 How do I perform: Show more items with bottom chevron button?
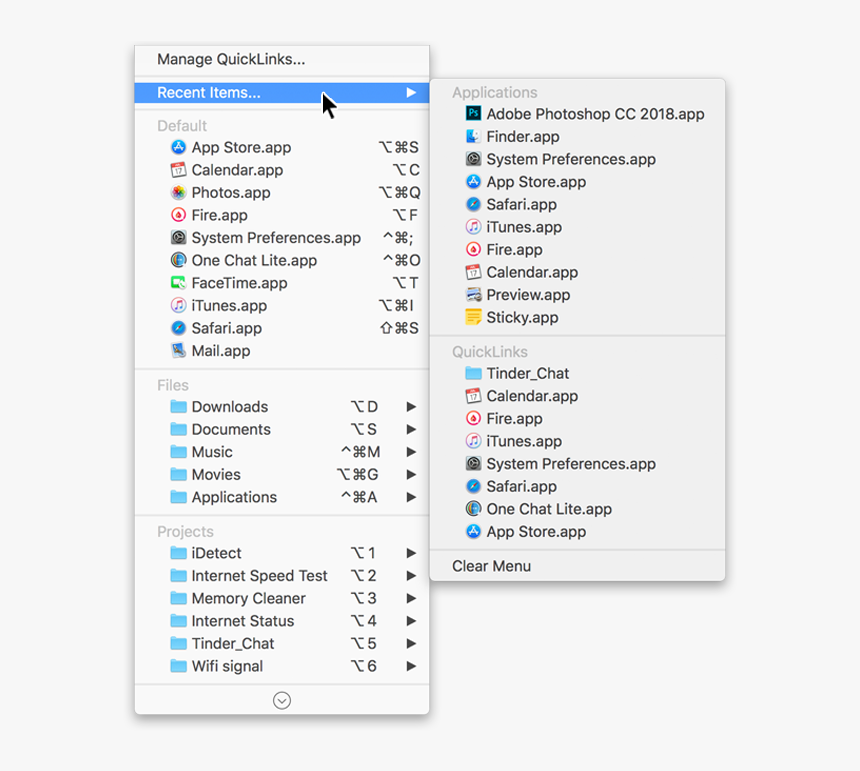pos(282,701)
